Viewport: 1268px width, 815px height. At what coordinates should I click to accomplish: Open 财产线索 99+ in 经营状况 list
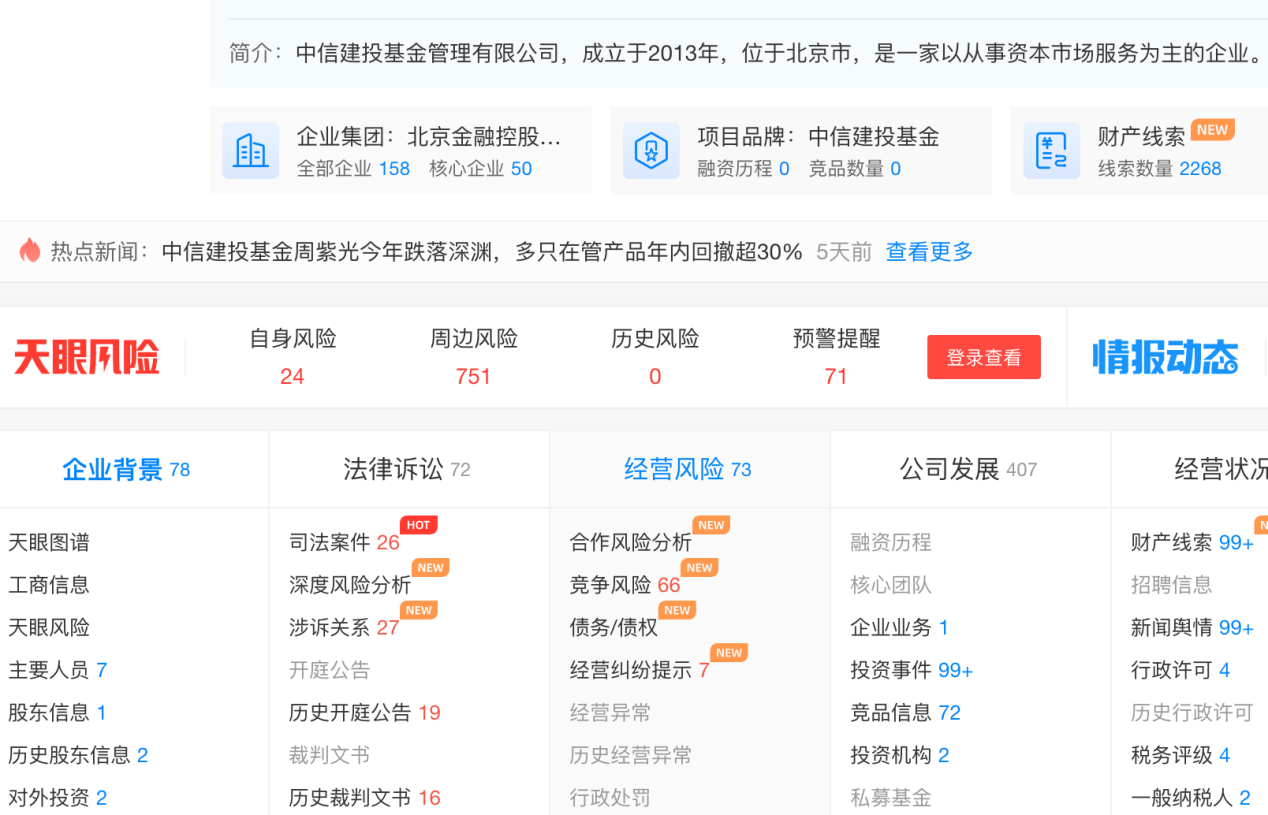tap(1192, 543)
